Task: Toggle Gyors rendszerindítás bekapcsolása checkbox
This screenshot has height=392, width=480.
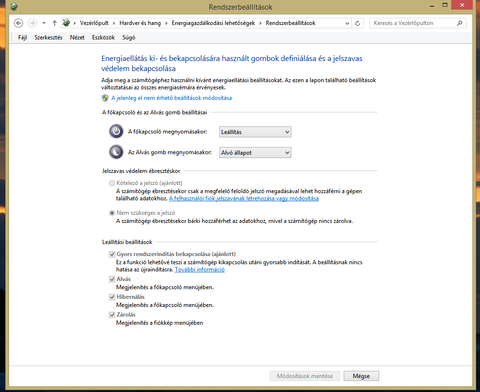Action: coord(112,254)
